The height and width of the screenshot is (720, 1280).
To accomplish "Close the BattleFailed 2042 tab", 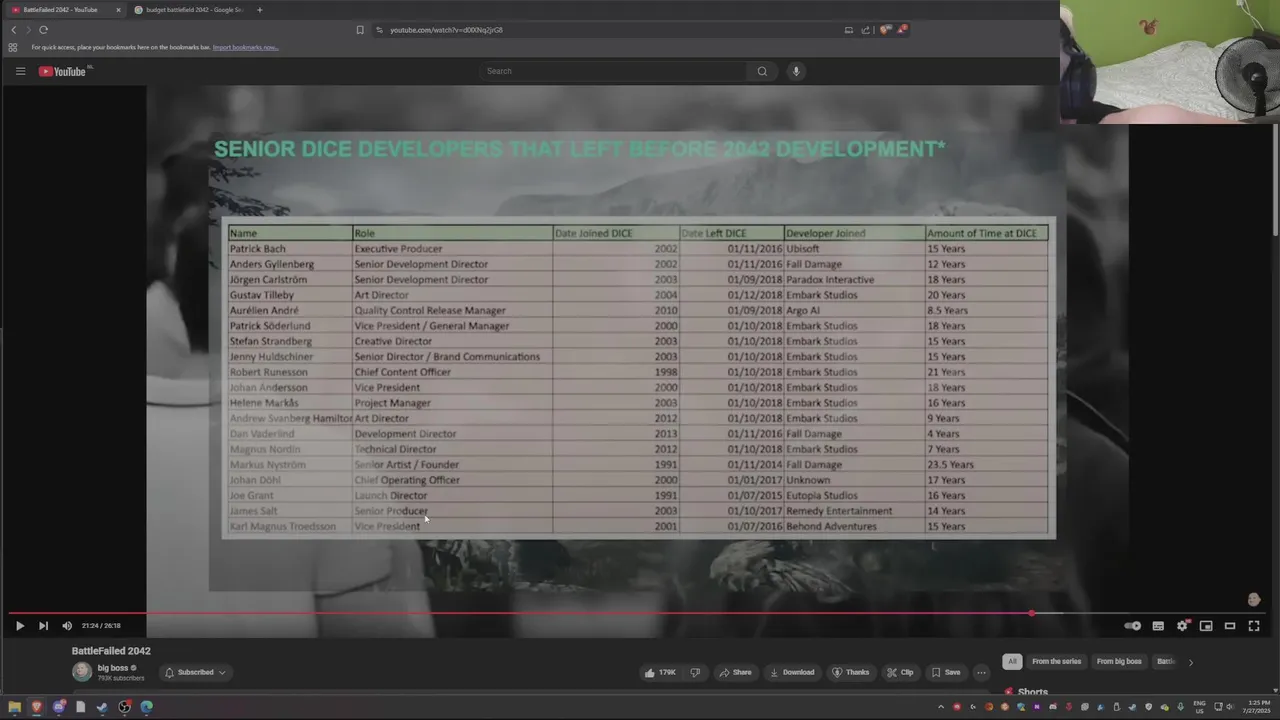I will tap(117, 10).
